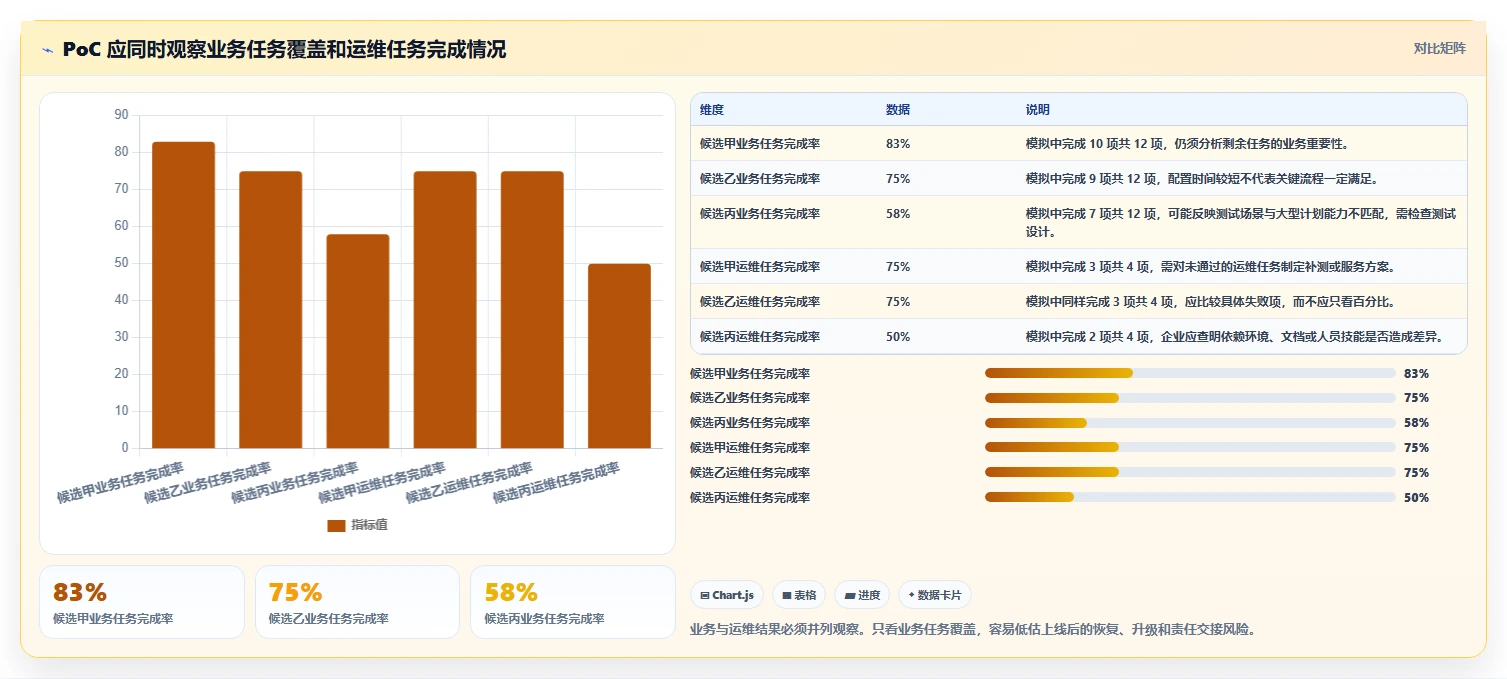Click the 说明 column header

point(1038,110)
